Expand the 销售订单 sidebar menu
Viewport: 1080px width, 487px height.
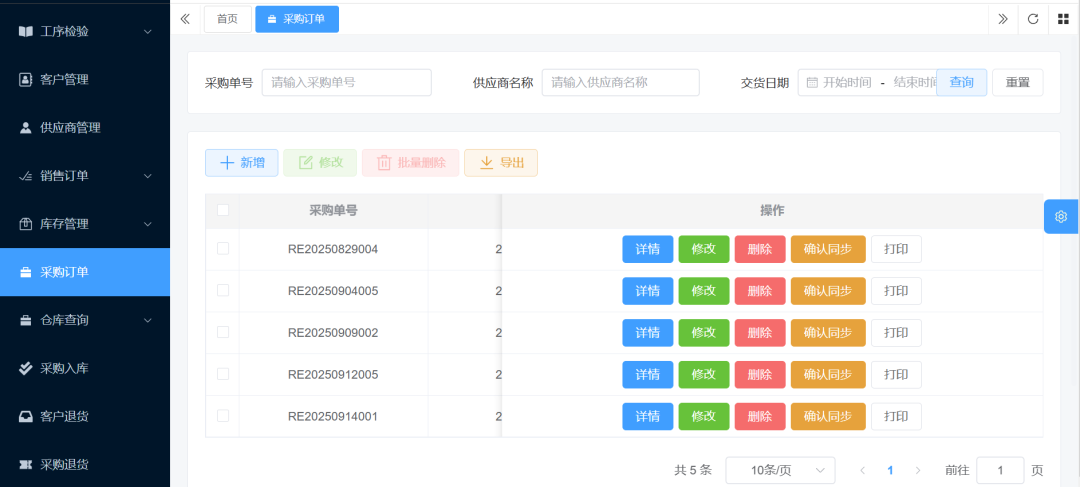point(84,176)
